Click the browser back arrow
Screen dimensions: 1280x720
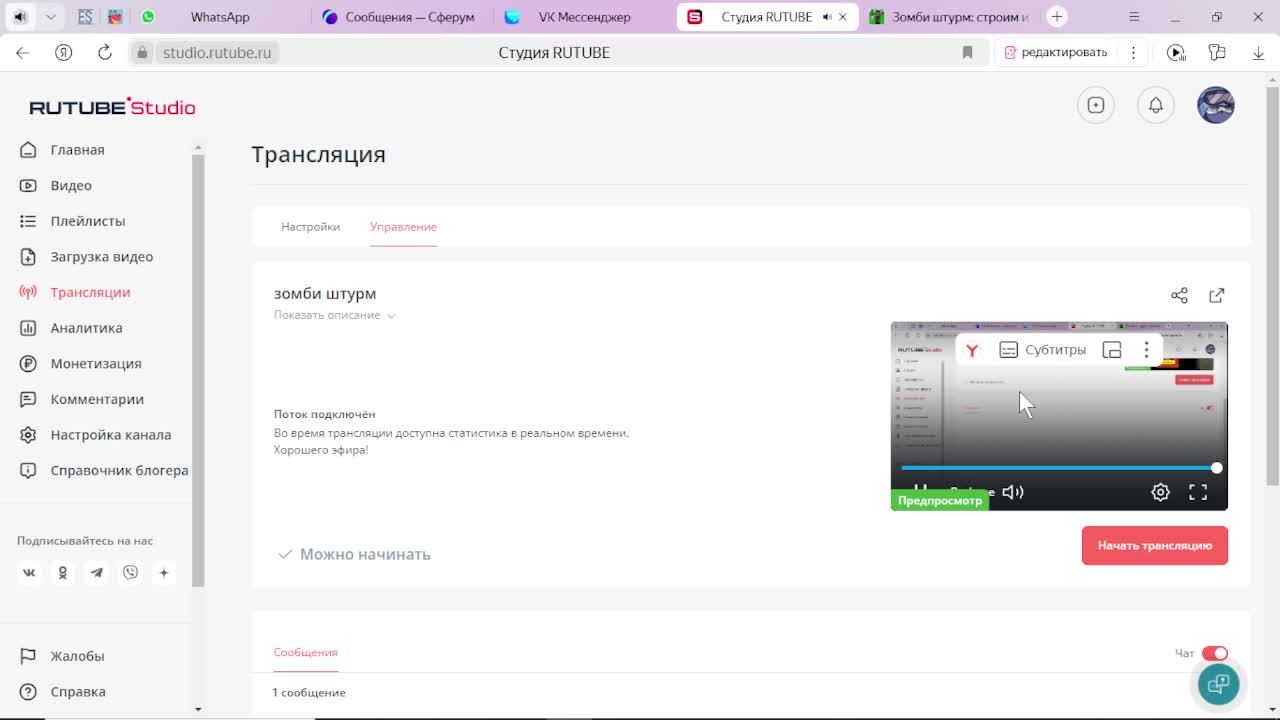(x=23, y=53)
